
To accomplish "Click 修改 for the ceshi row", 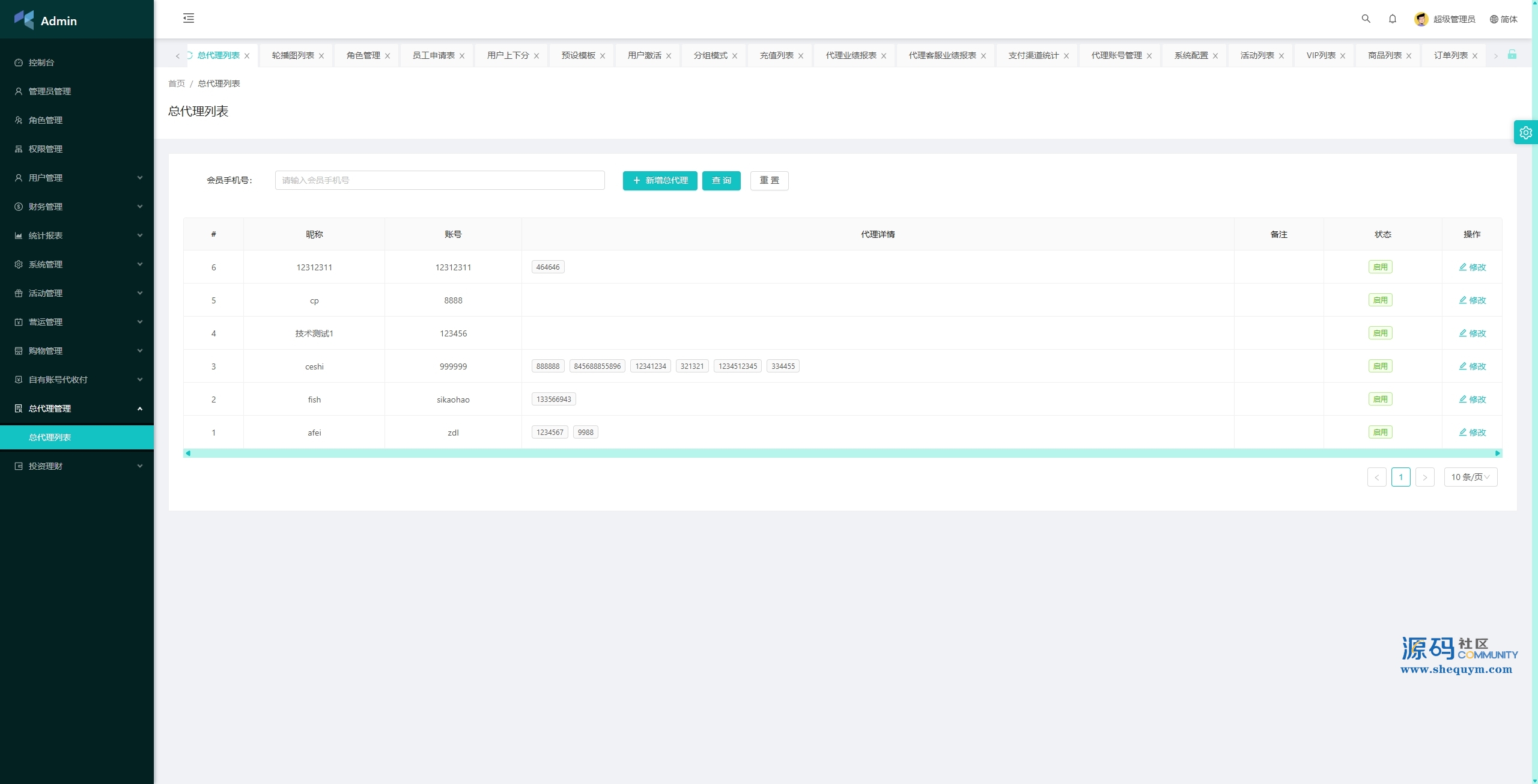I will 1472,366.
